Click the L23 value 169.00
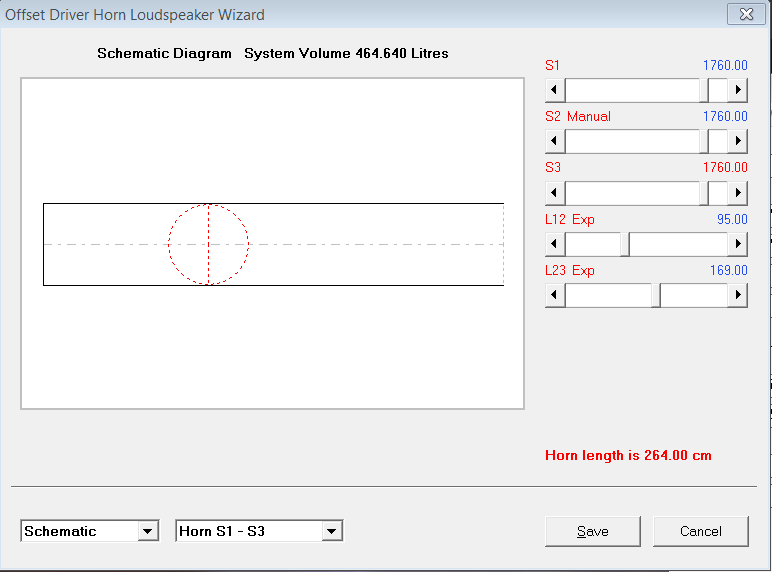772x572 pixels. 729,271
